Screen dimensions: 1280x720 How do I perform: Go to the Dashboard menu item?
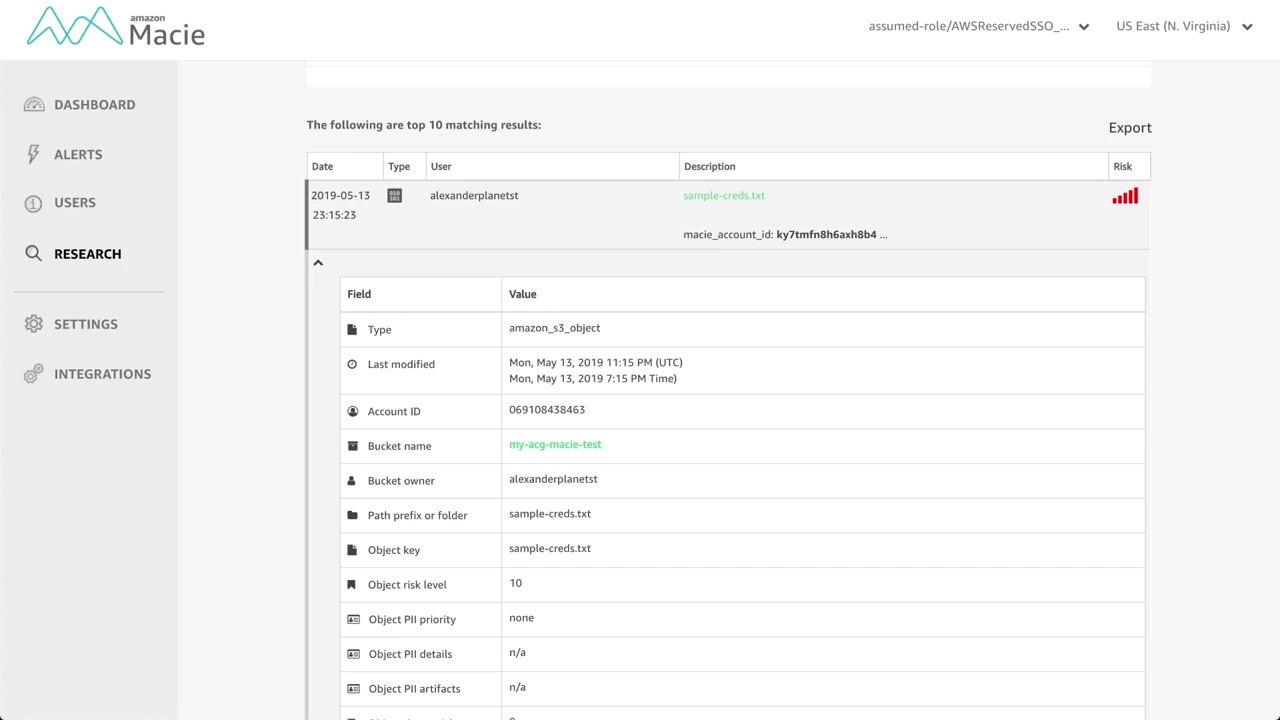pos(94,105)
